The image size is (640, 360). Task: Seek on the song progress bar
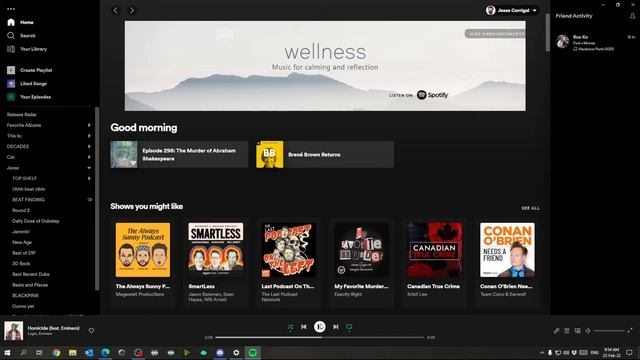click(320, 338)
